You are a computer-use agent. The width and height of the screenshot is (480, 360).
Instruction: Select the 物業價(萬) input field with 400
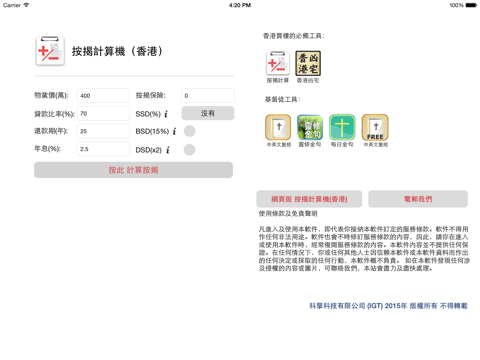pos(103,96)
